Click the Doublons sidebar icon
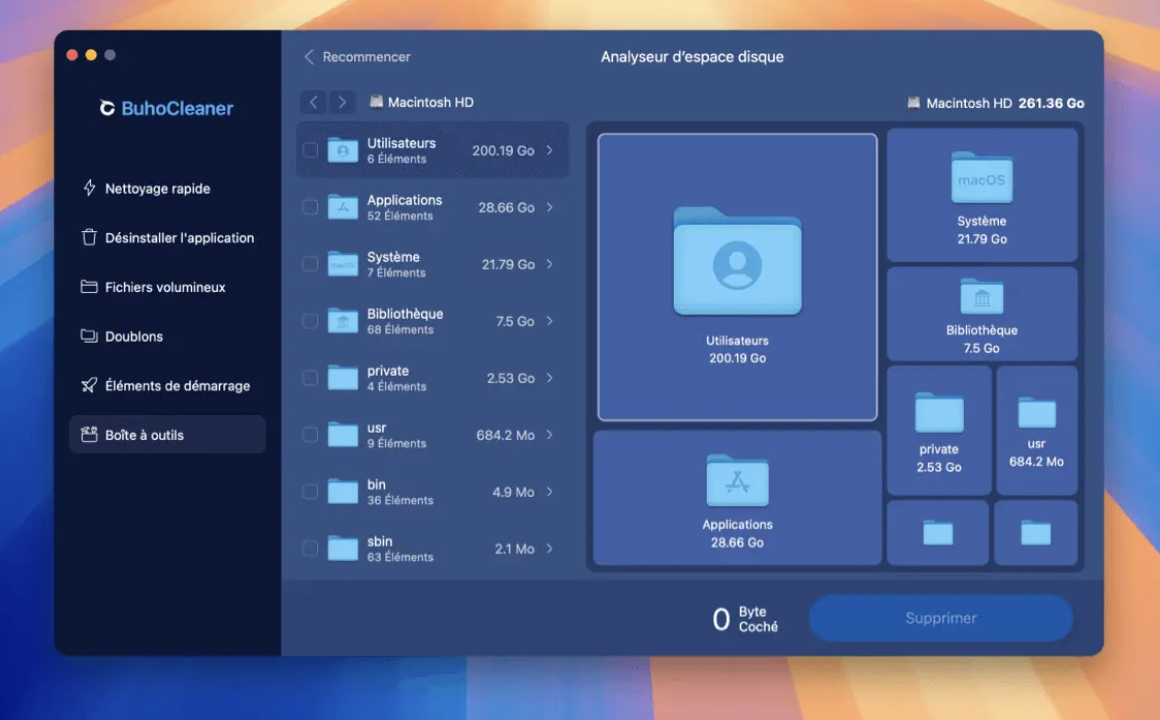 [x=89, y=336]
